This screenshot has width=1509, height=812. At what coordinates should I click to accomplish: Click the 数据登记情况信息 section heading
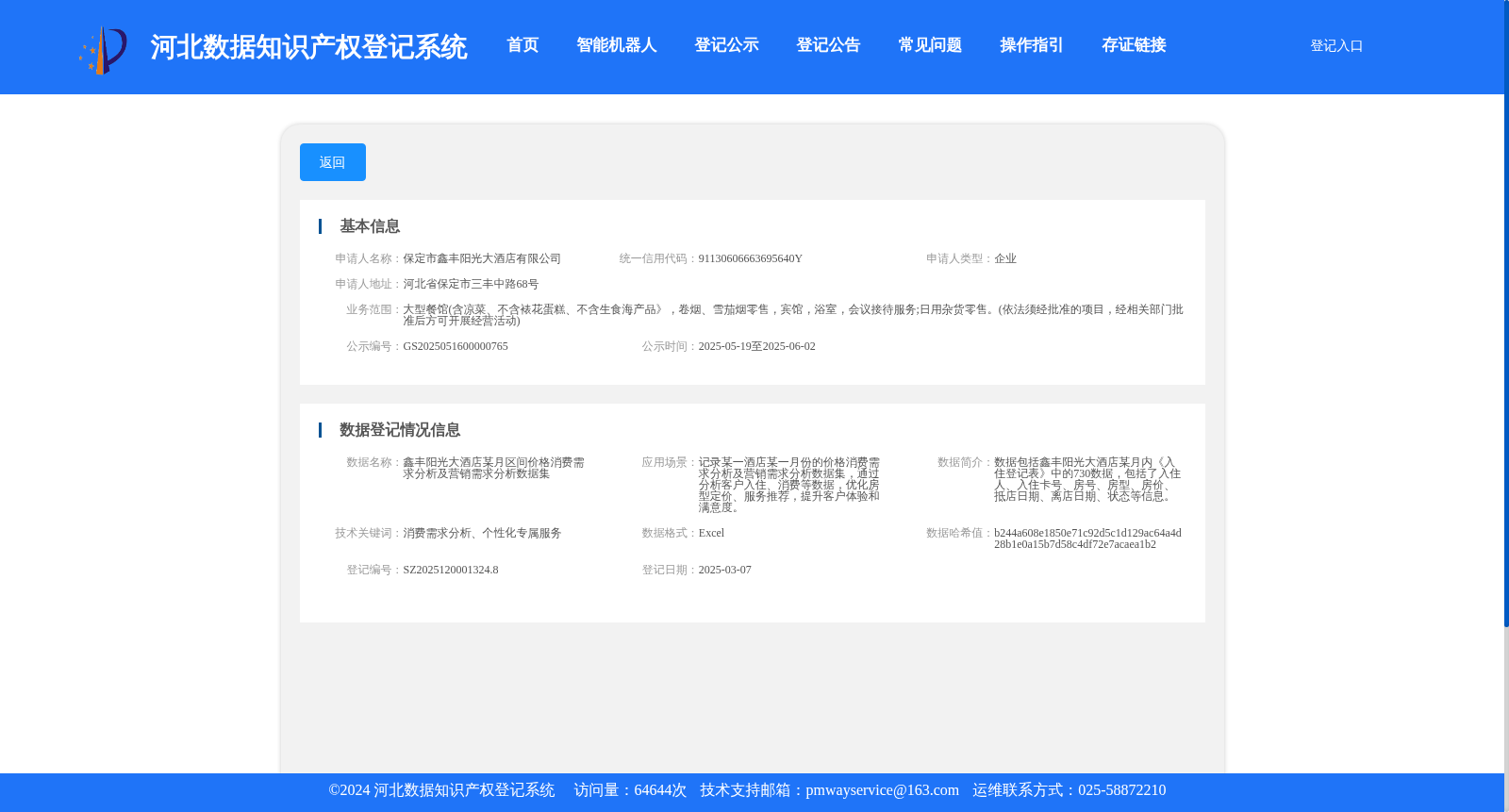click(x=400, y=430)
